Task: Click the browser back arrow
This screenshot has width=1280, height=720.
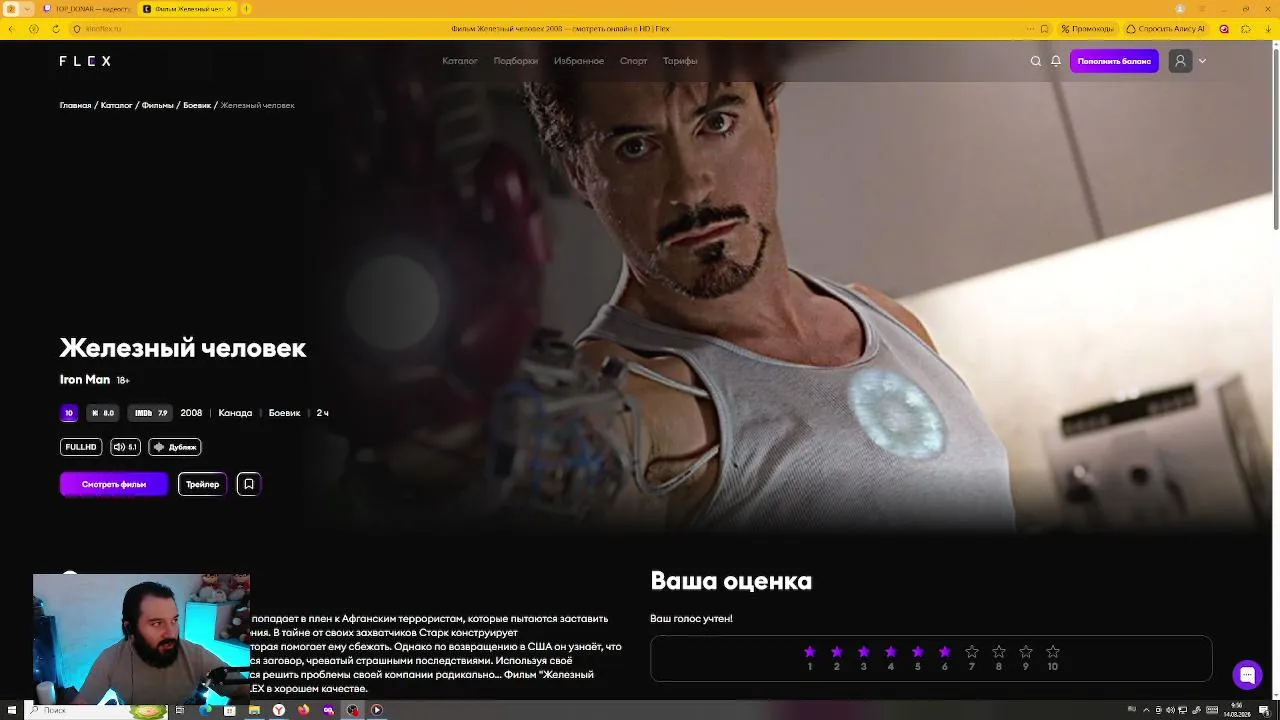Action: pyautogui.click(x=11, y=29)
